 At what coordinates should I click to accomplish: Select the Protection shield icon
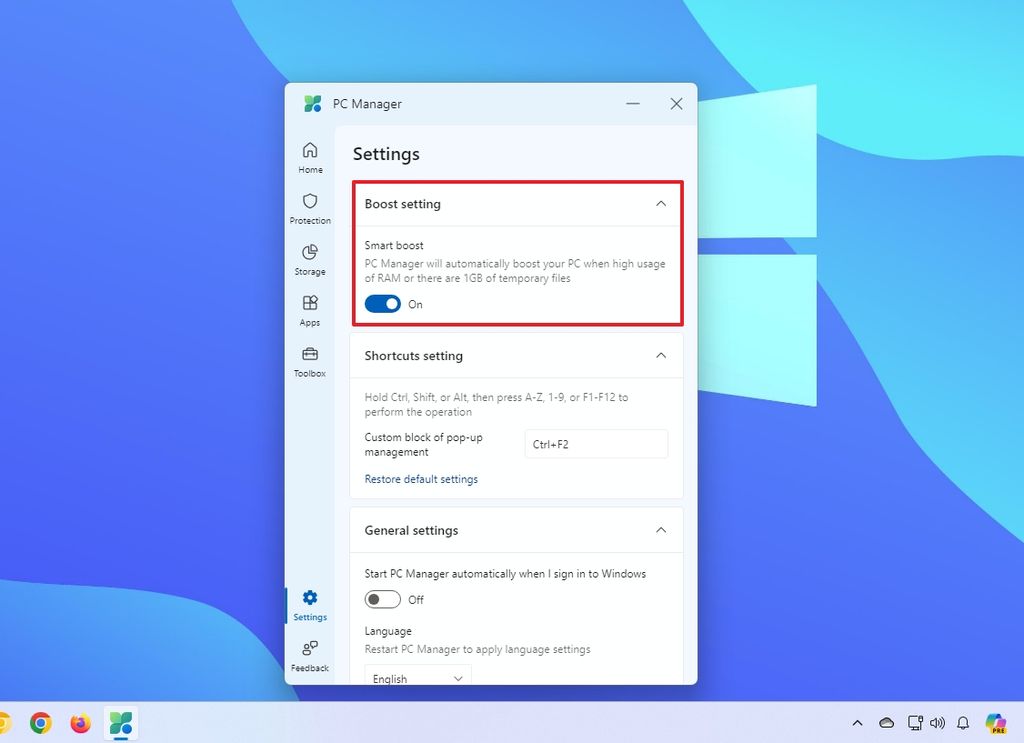310,207
